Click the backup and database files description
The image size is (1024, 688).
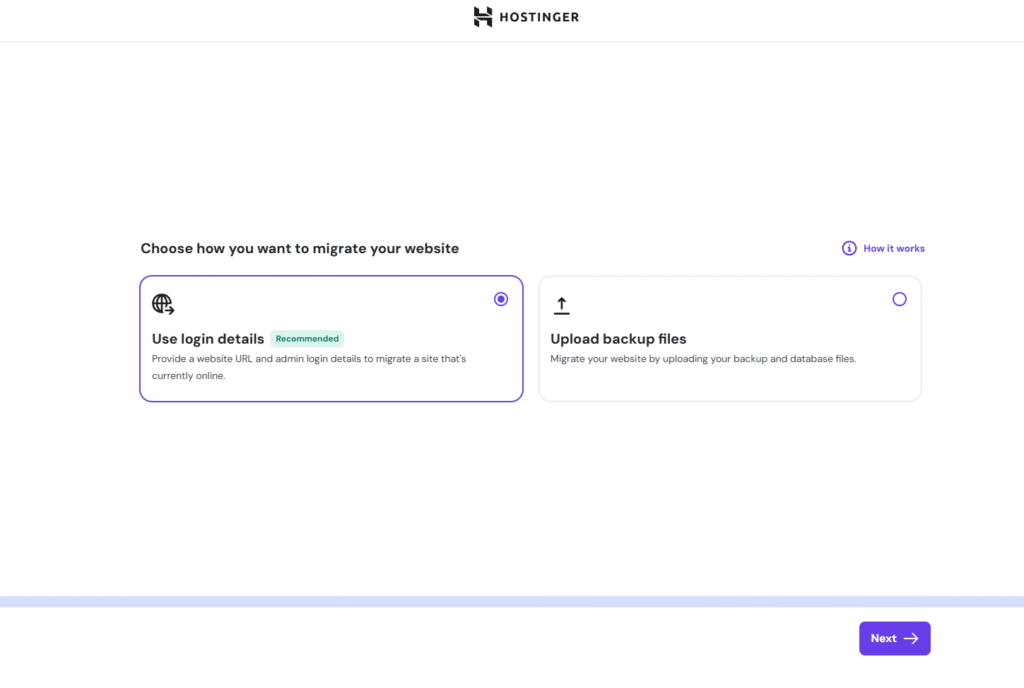point(703,359)
